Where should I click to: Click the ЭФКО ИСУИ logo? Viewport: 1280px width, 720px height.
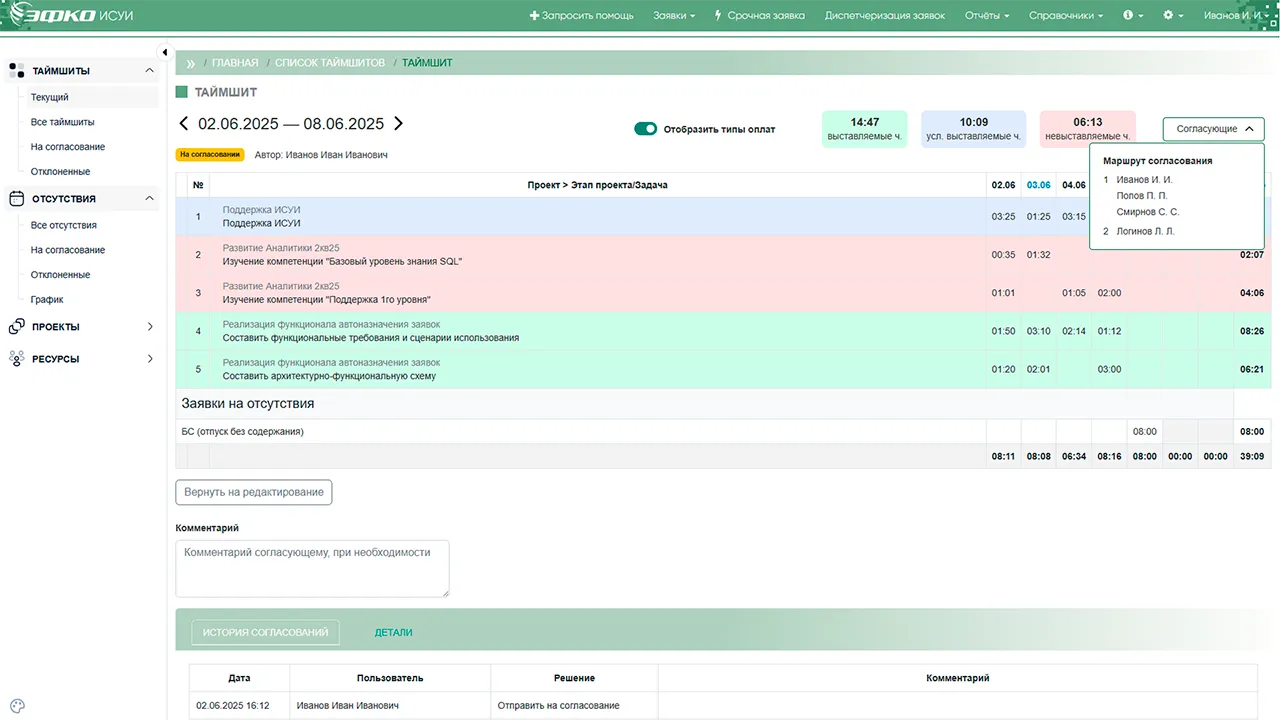tap(69, 16)
